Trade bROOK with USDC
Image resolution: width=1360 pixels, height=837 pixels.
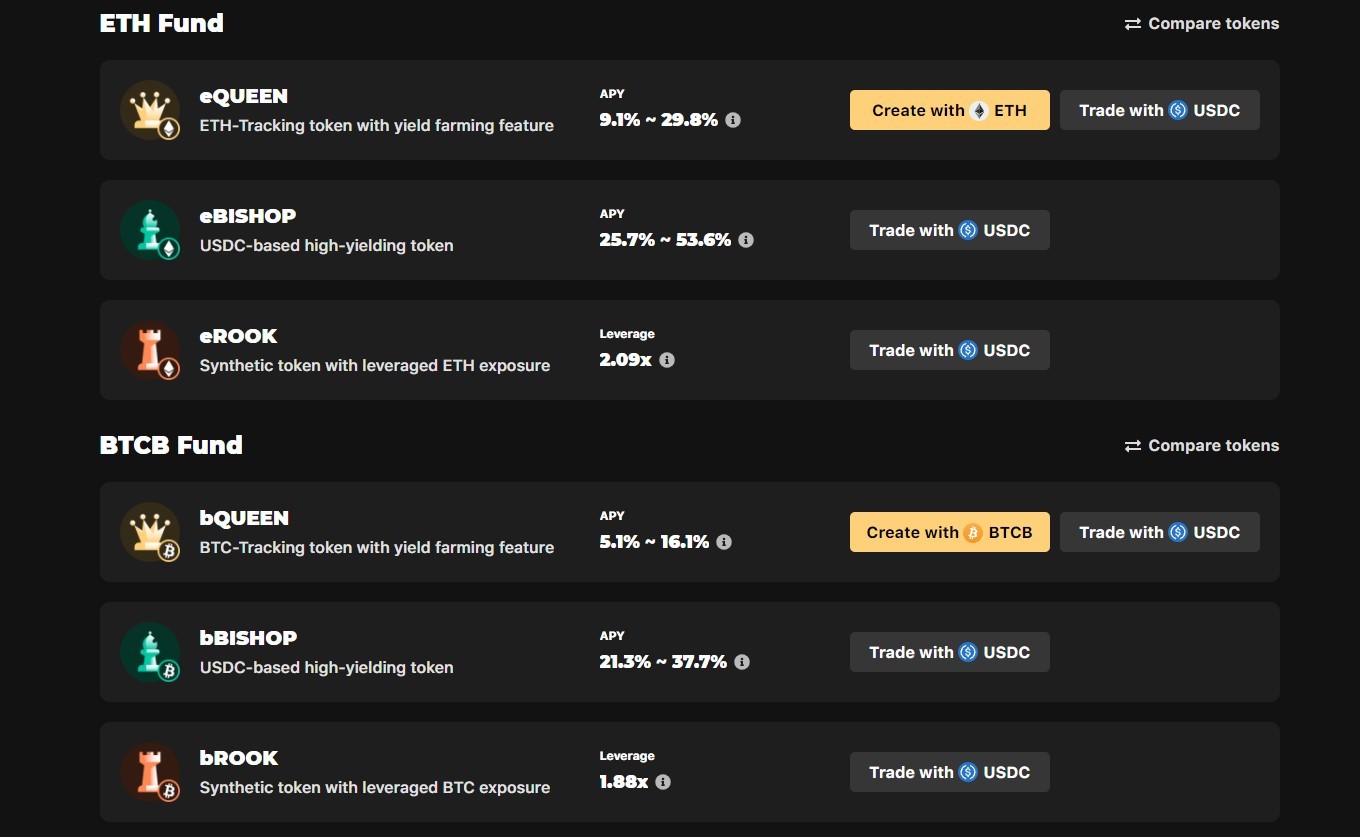(x=949, y=772)
